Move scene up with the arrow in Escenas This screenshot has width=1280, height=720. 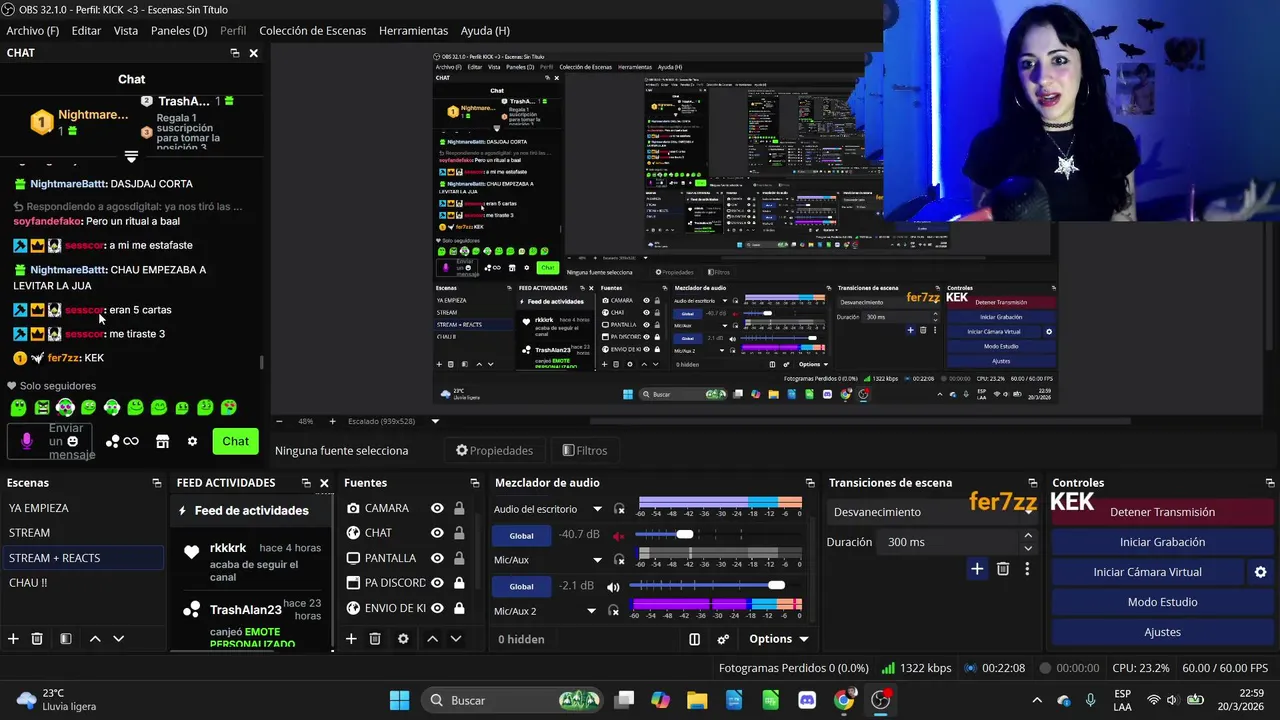(95, 639)
